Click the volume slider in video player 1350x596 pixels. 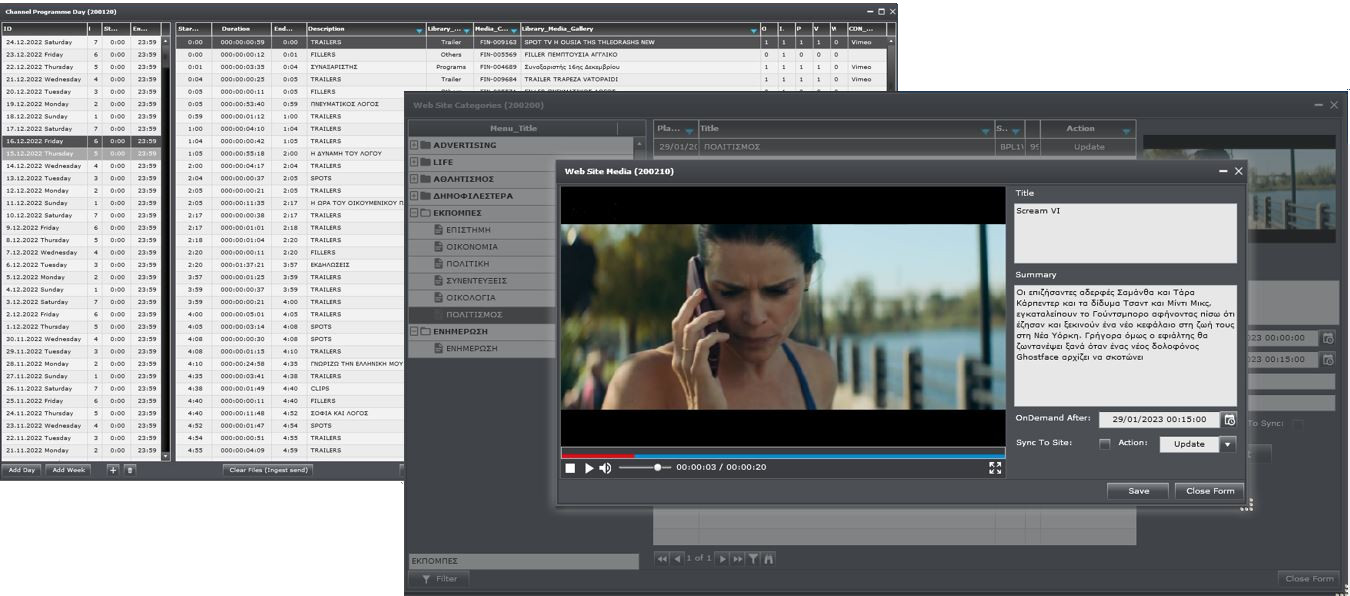point(644,468)
